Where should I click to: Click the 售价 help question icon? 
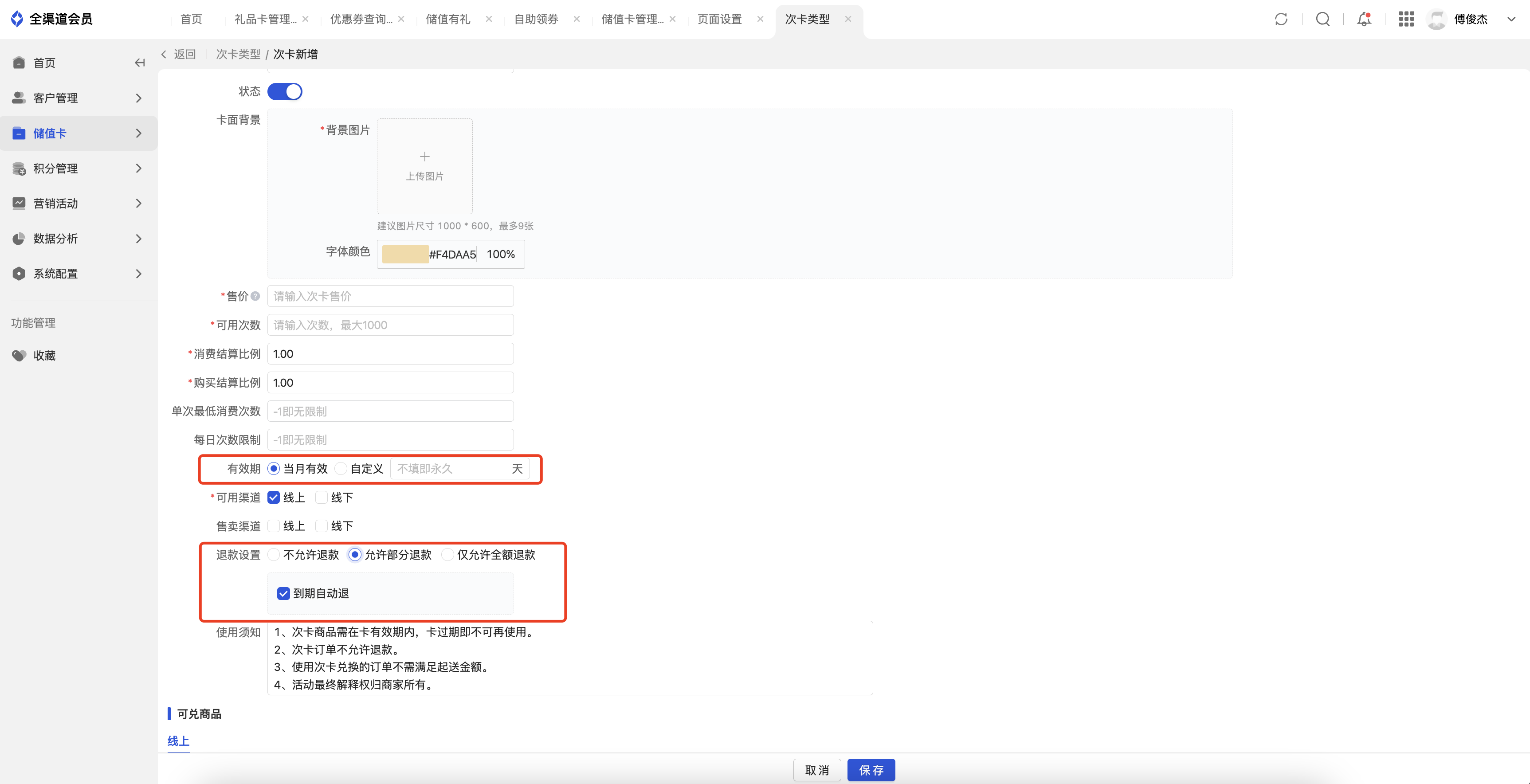pos(255,296)
